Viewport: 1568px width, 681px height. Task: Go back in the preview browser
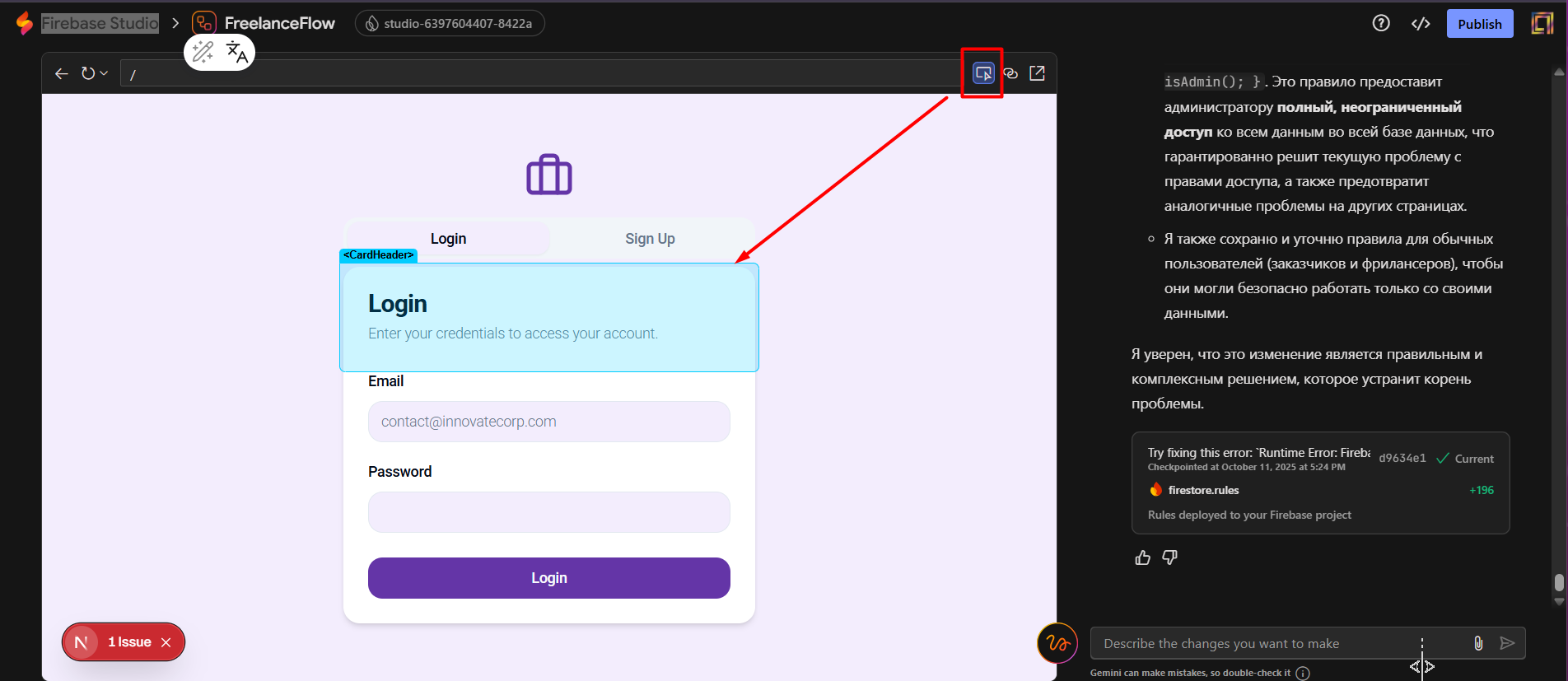(x=62, y=73)
